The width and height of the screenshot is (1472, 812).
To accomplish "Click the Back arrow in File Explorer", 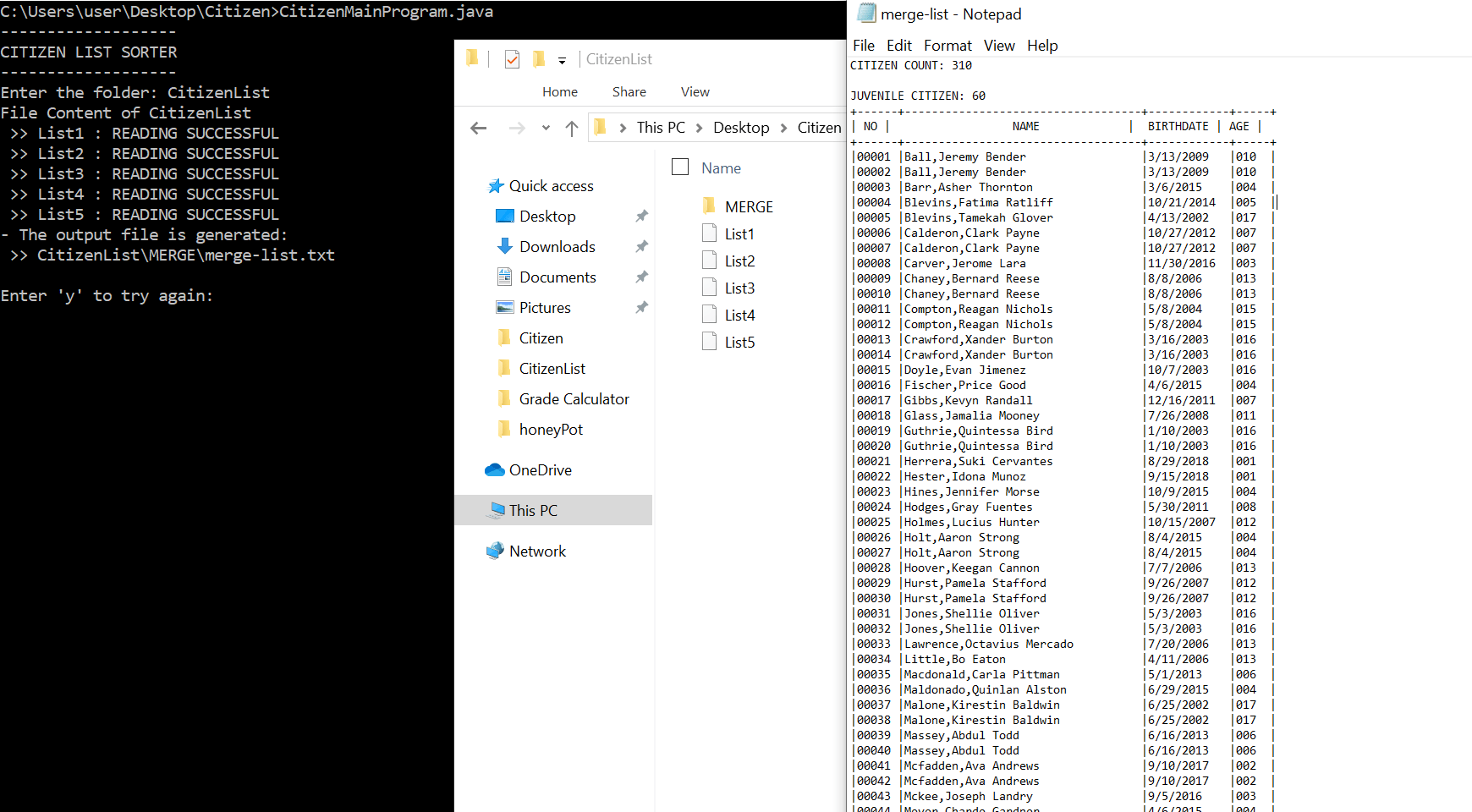I will 479,128.
